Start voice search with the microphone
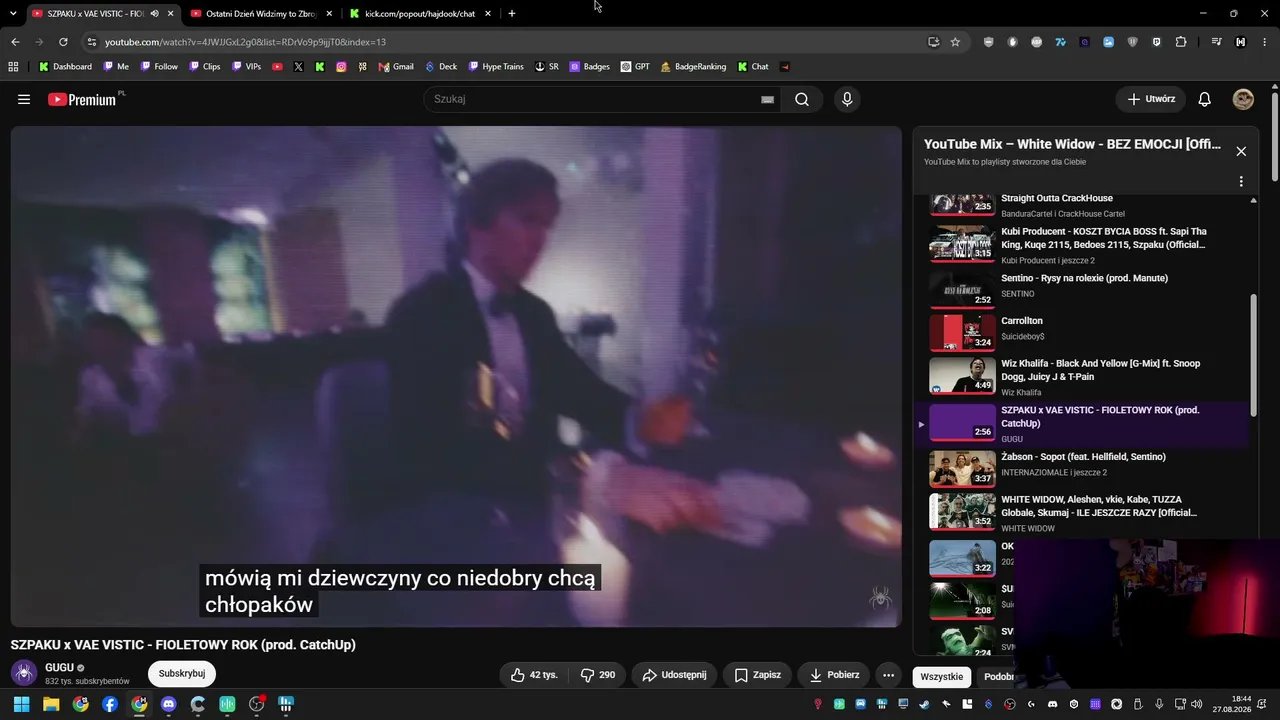The height and width of the screenshot is (720, 1280). tap(847, 99)
